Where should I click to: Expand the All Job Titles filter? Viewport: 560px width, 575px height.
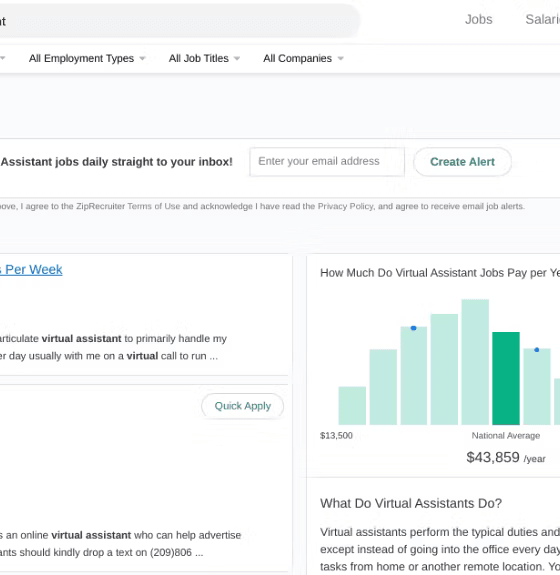coord(204,58)
